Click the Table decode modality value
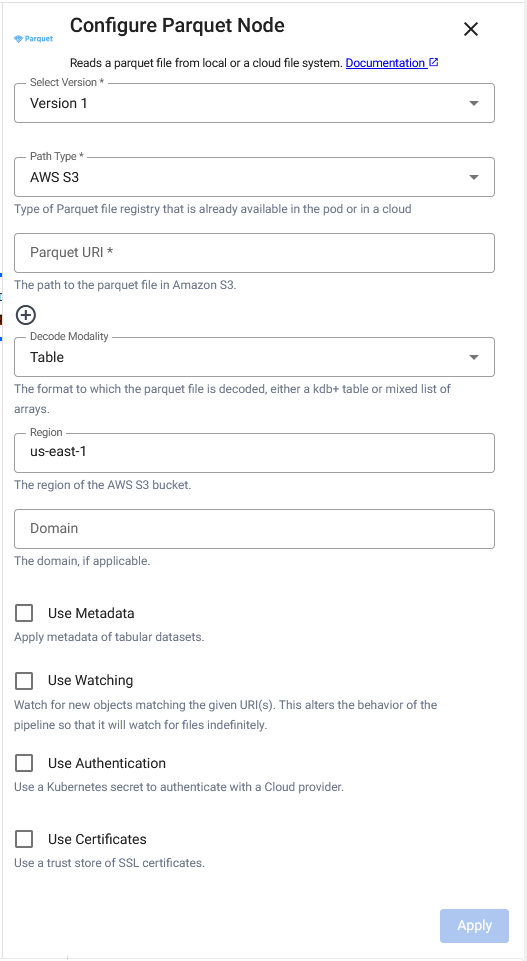 tap(47, 357)
